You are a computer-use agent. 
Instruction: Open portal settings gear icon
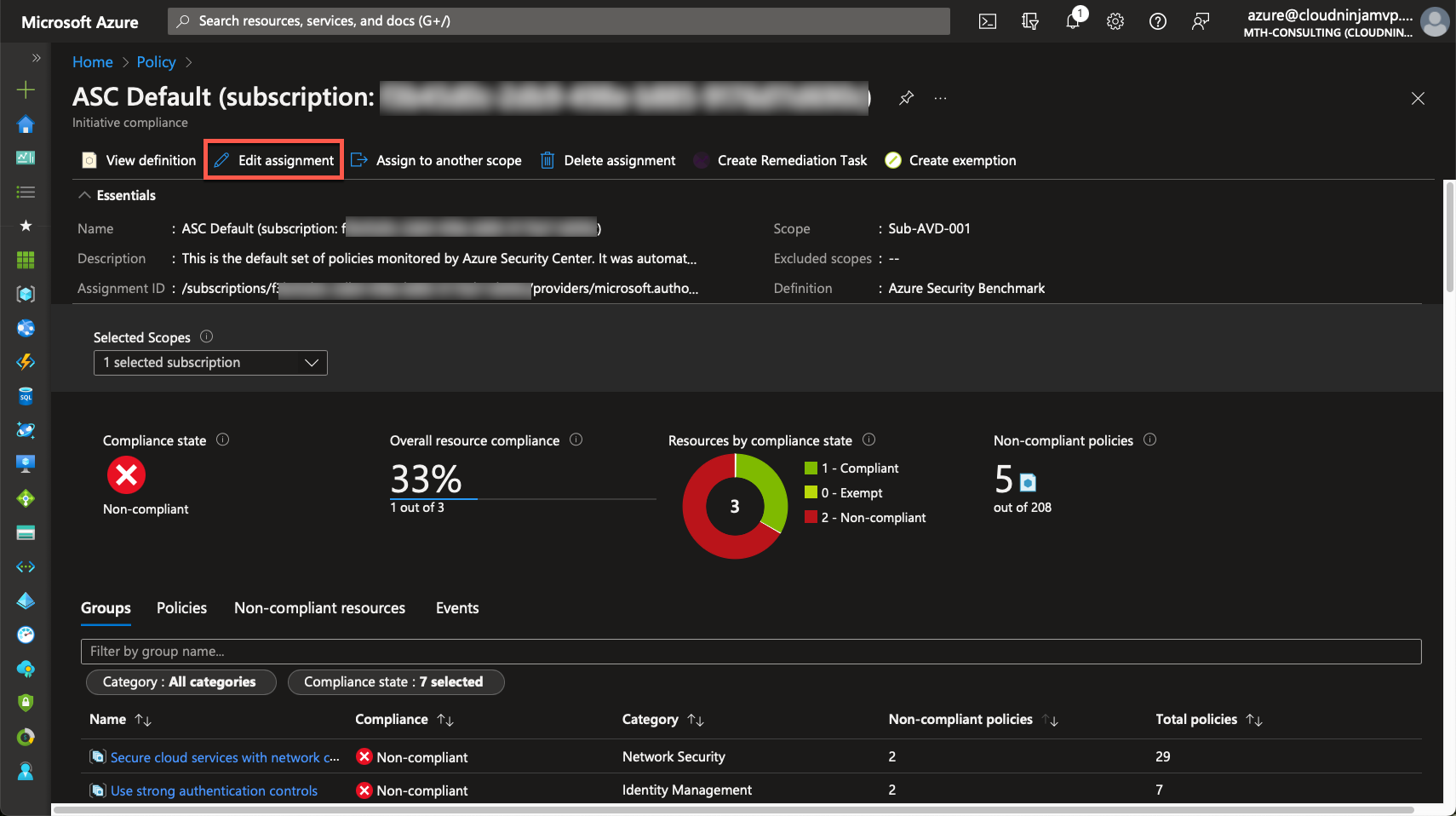click(1115, 21)
